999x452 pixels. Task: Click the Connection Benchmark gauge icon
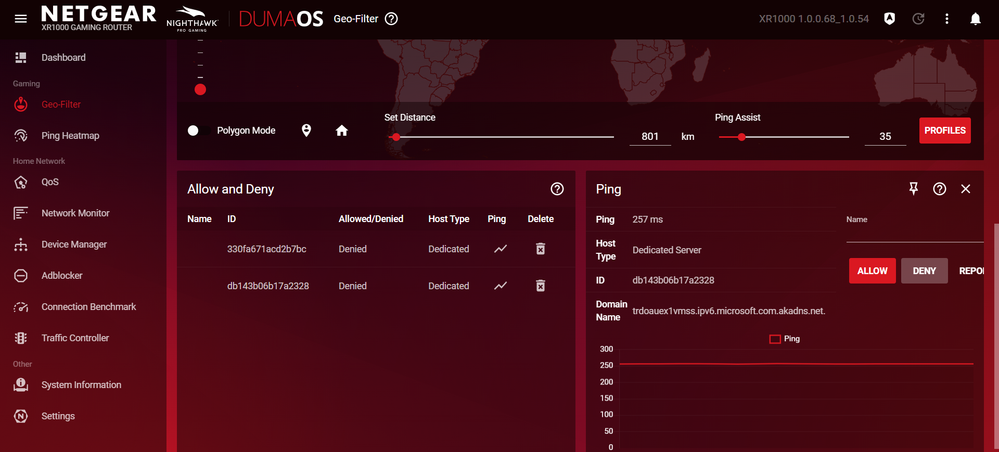(x=21, y=307)
